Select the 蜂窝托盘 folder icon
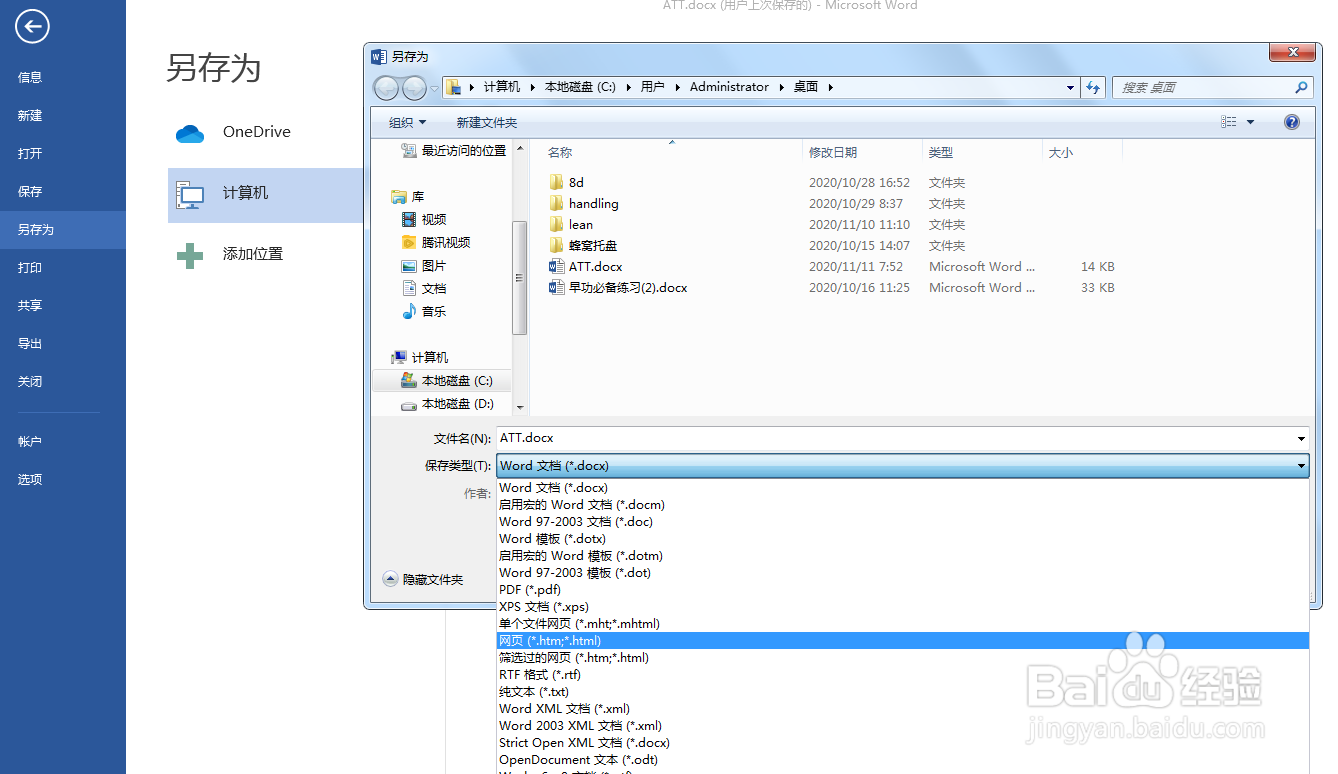1338x774 pixels. click(557, 246)
